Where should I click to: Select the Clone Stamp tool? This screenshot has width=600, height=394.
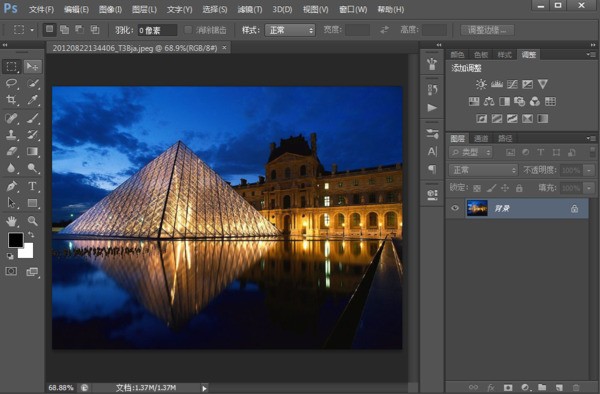coord(11,135)
